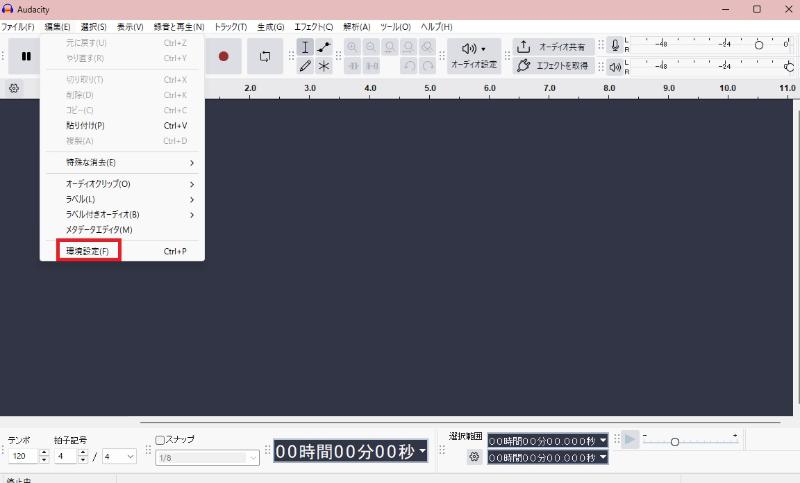Click the Redo arrow toolbar icon
The image size is (800, 483).
pos(428,66)
